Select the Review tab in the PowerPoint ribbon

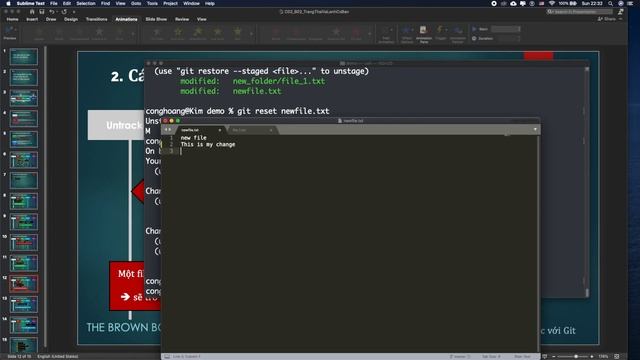tap(182, 19)
